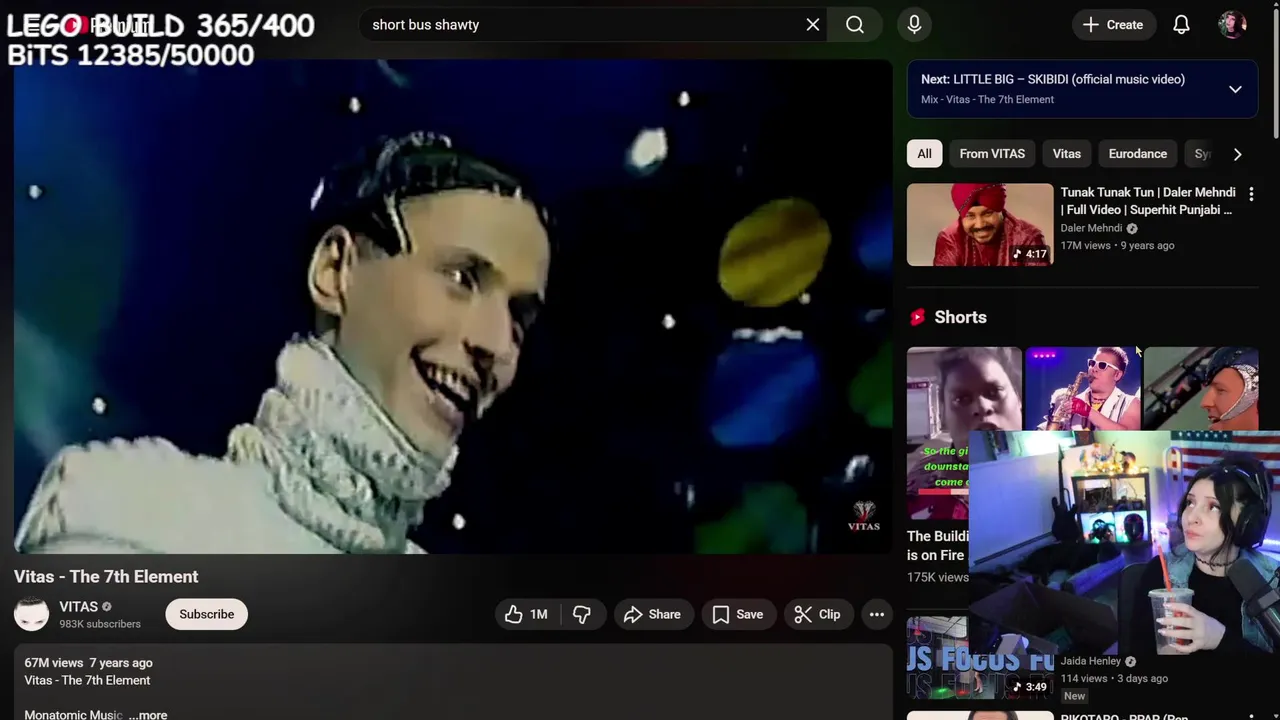Open Tunak Tunak Tun video thumbnail

[x=980, y=225]
